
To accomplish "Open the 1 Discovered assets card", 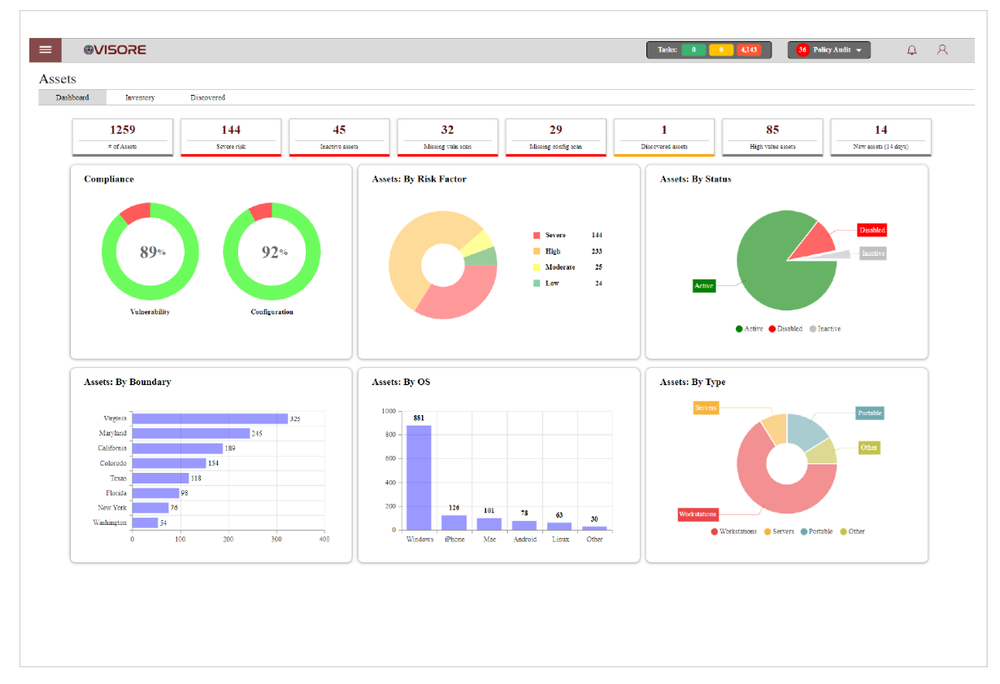I will pyautogui.click(x=664, y=137).
